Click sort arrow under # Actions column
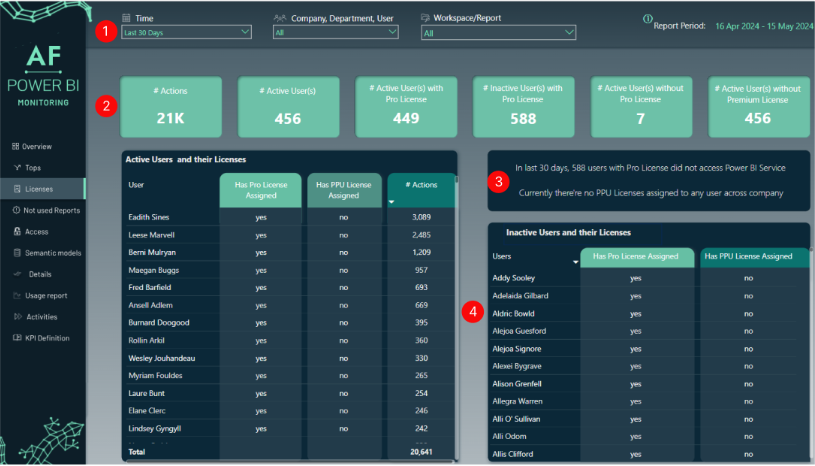The image size is (815, 466). pos(391,202)
